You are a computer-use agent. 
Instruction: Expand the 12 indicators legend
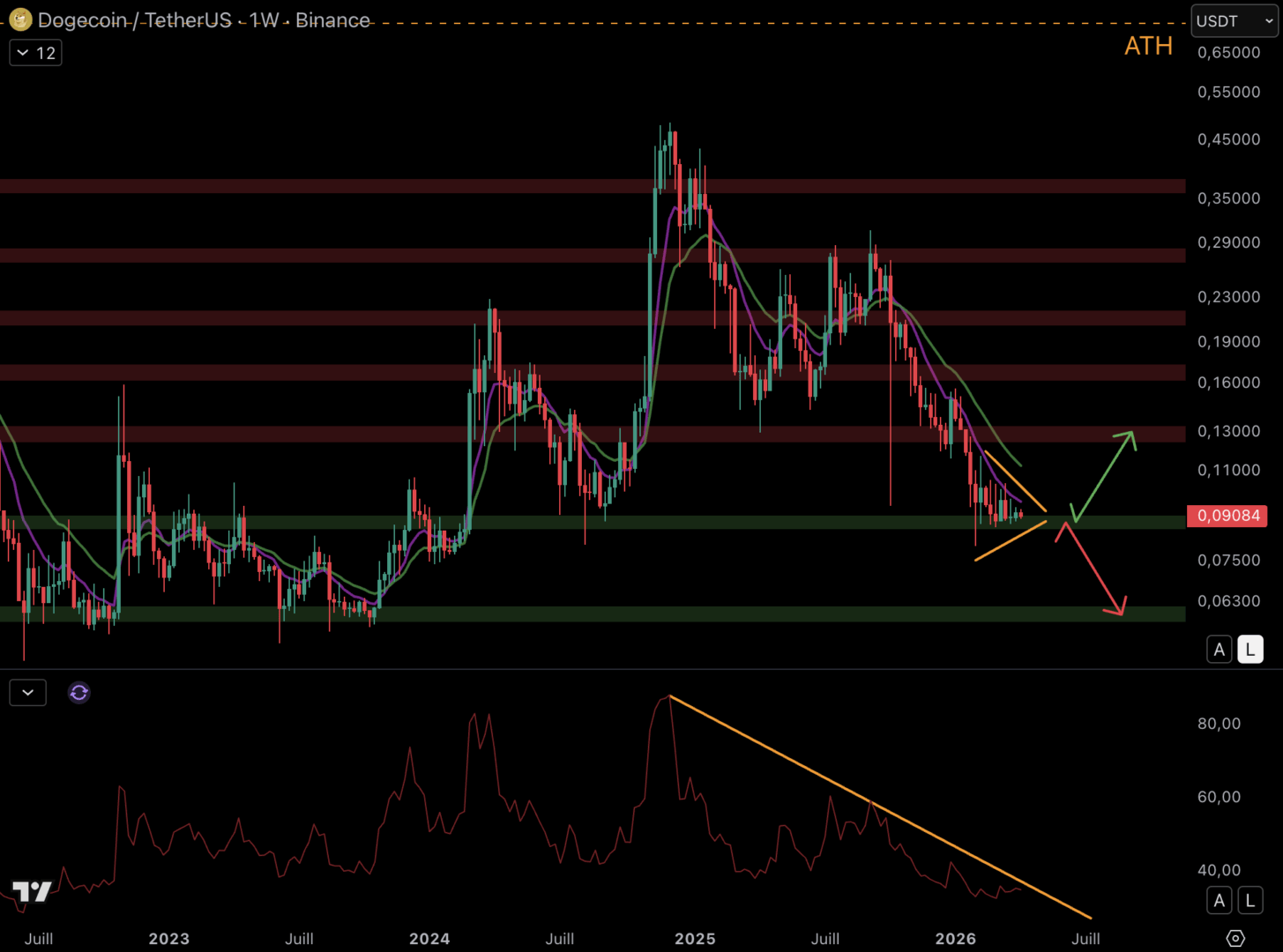36,53
